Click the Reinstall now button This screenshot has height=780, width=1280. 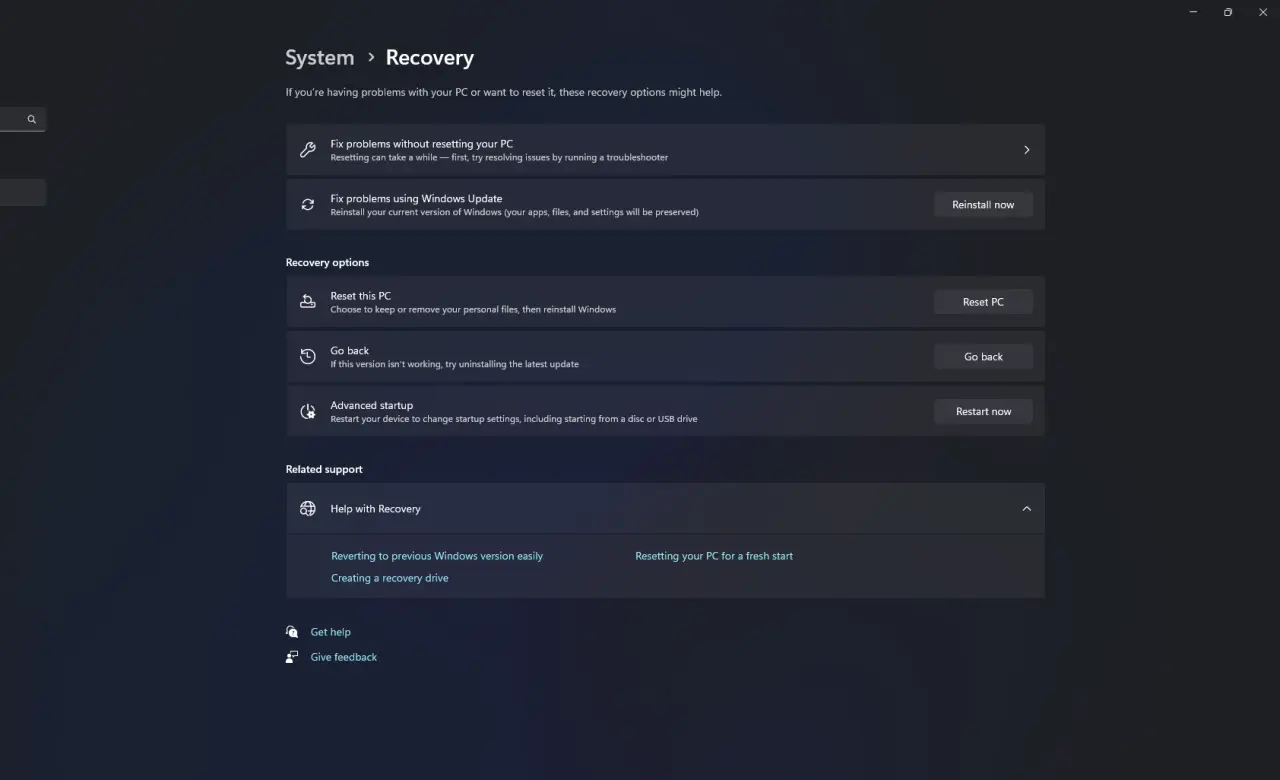click(983, 205)
